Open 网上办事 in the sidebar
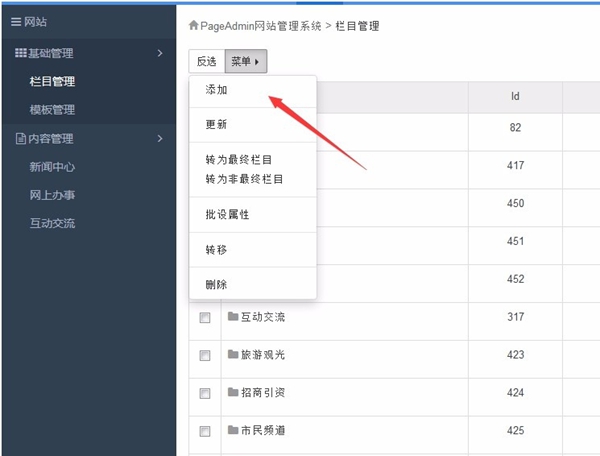Screen dimensions: 600x456 (52, 195)
